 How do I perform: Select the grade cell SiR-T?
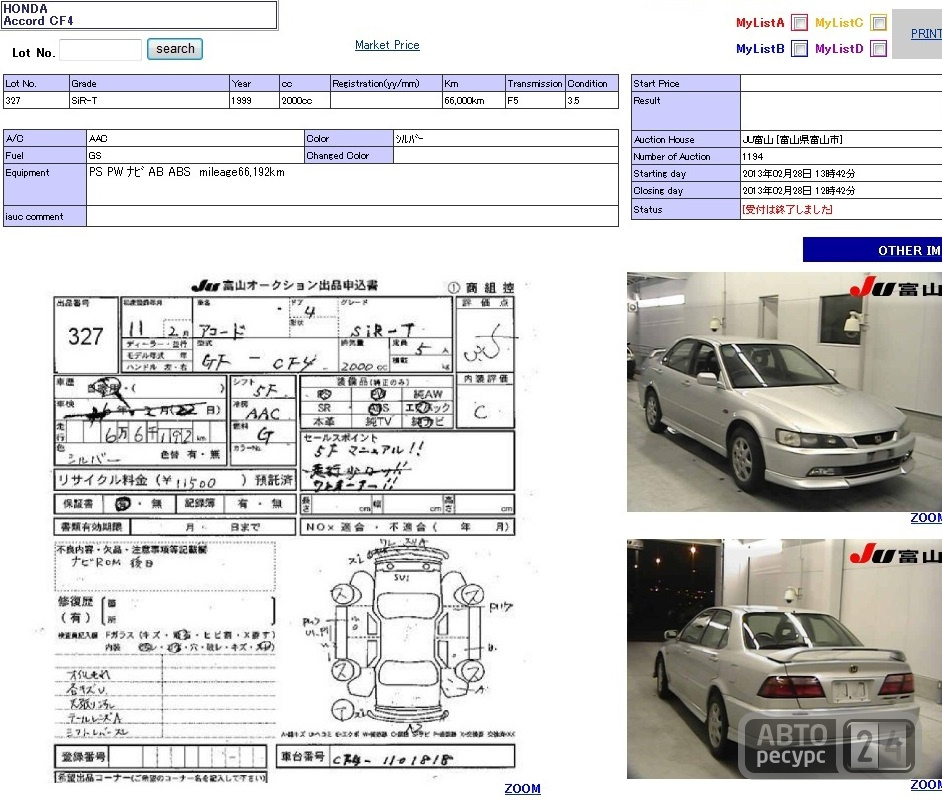pos(149,100)
